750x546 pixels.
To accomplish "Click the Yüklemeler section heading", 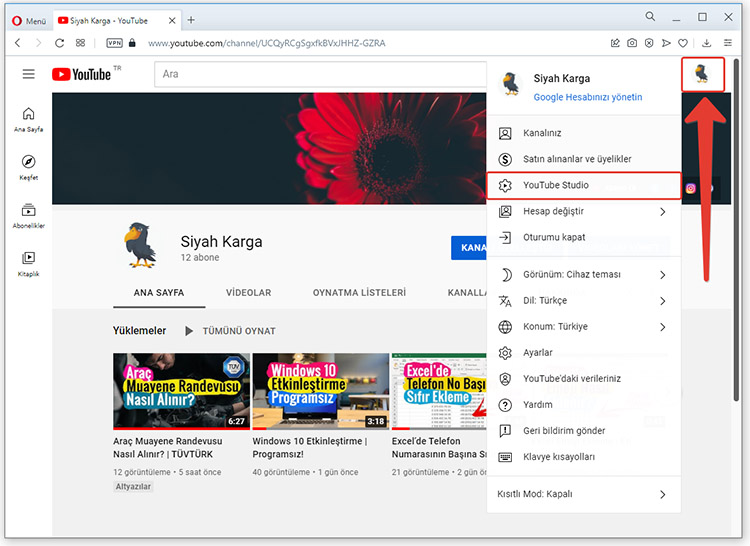I will coord(140,330).
